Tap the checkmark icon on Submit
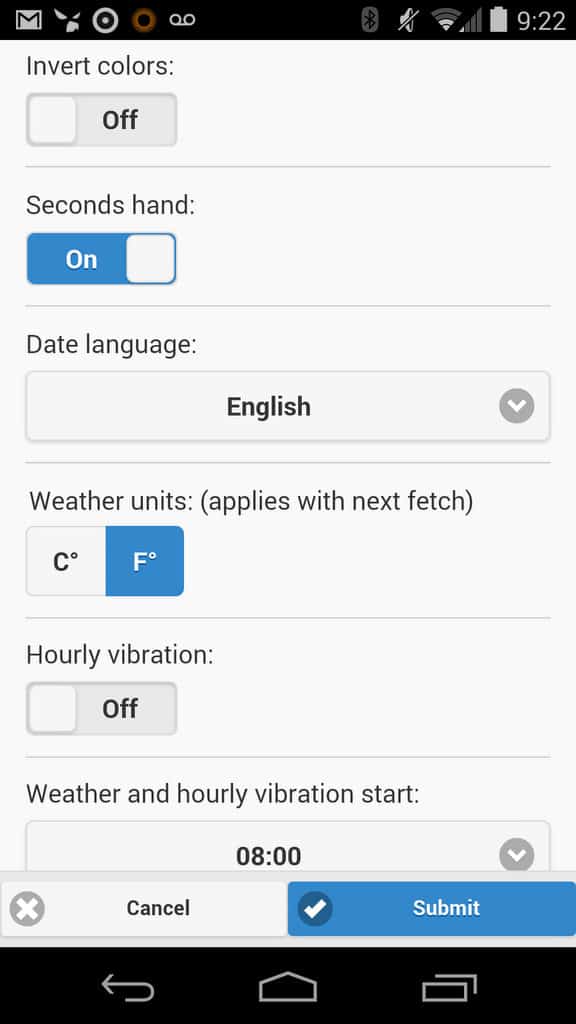 tap(315, 908)
